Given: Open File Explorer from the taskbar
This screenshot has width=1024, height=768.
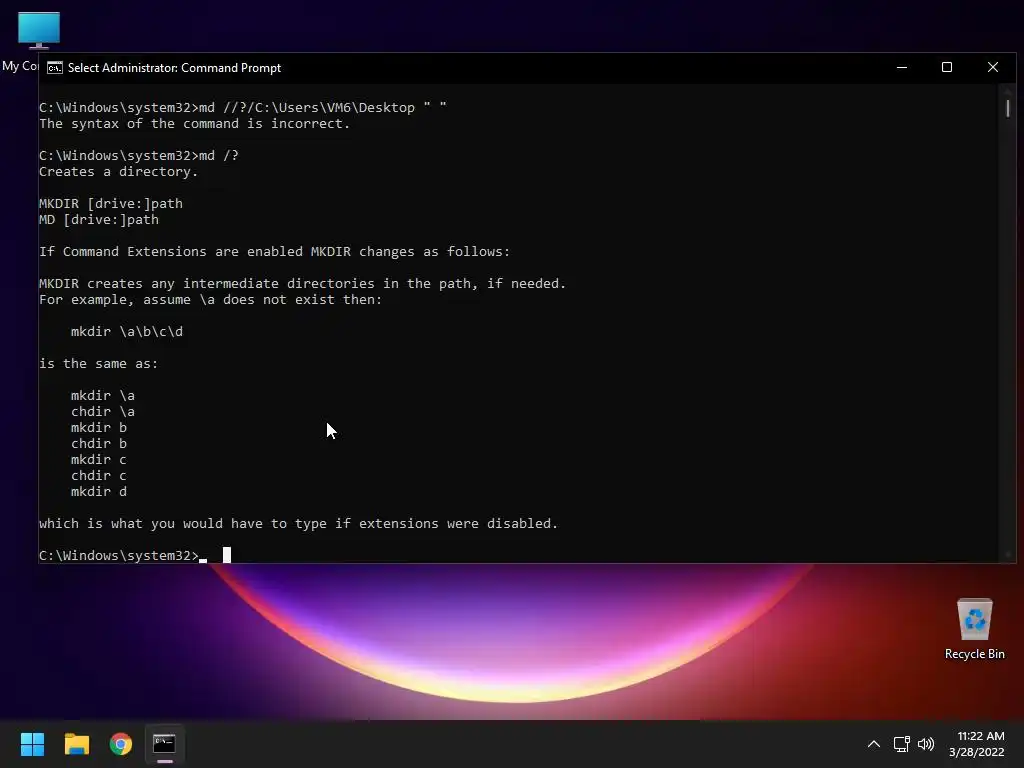Looking at the screenshot, I should (76, 744).
